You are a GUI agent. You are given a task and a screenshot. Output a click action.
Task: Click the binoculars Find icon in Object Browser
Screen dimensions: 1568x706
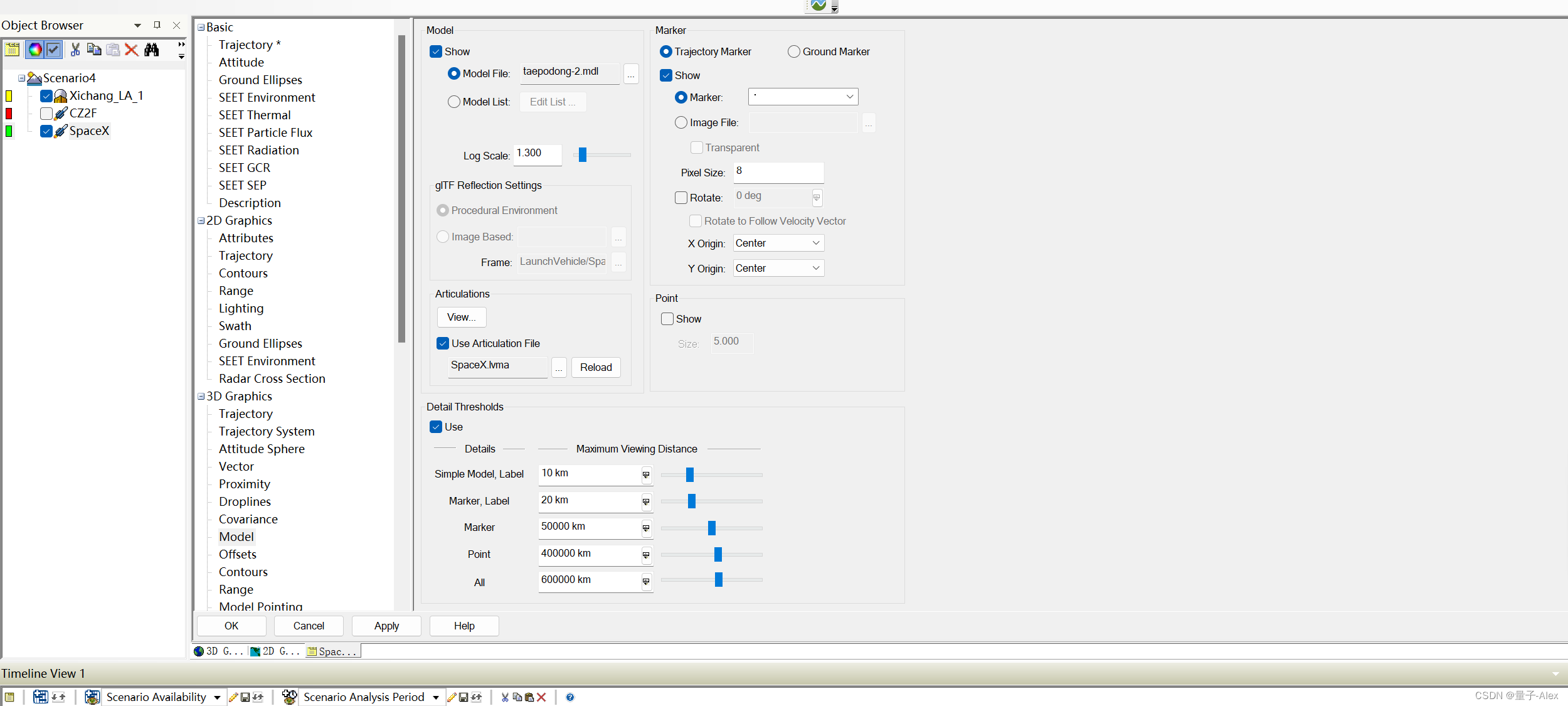(151, 50)
